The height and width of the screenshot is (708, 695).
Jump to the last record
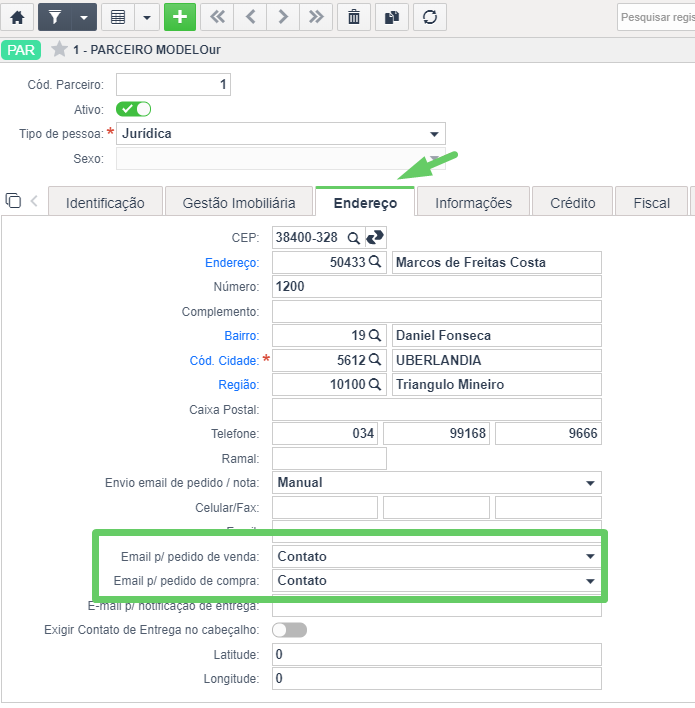[316, 17]
